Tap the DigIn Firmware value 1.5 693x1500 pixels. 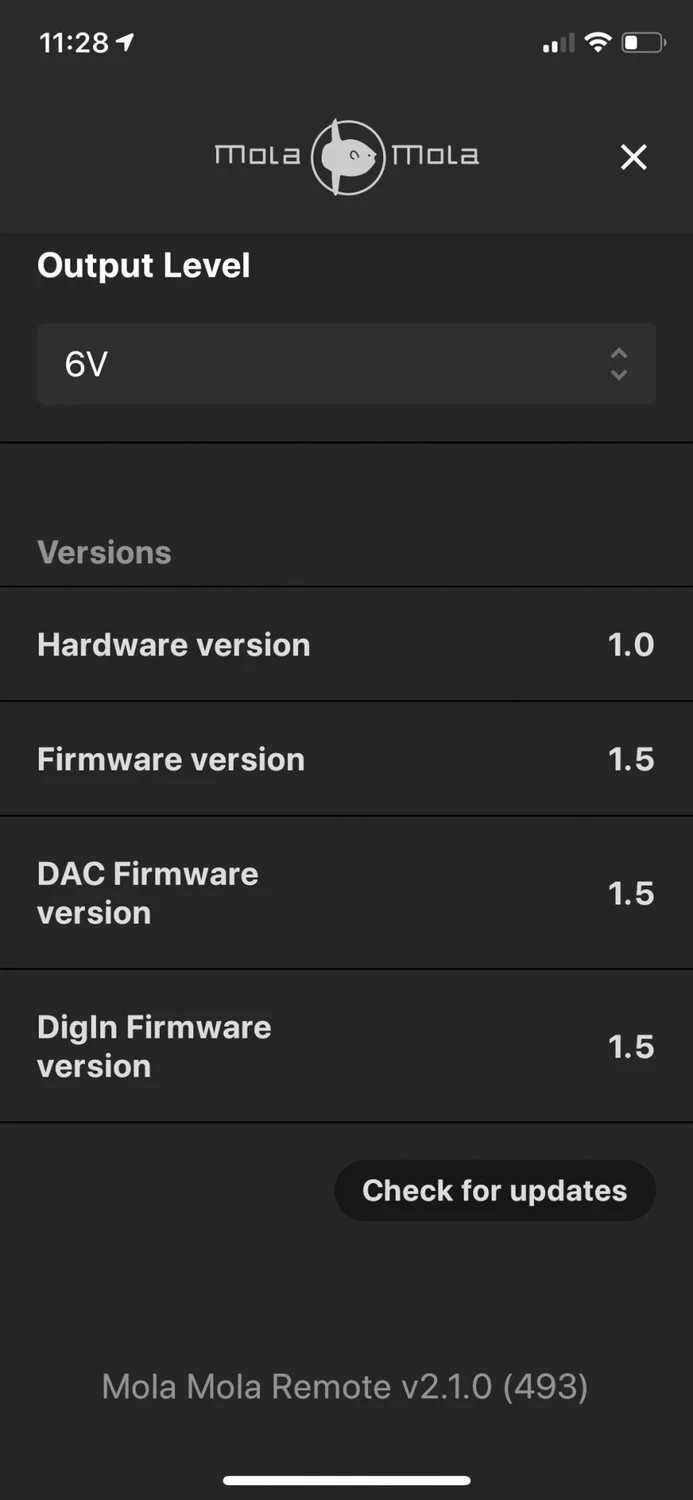click(631, 1047)
